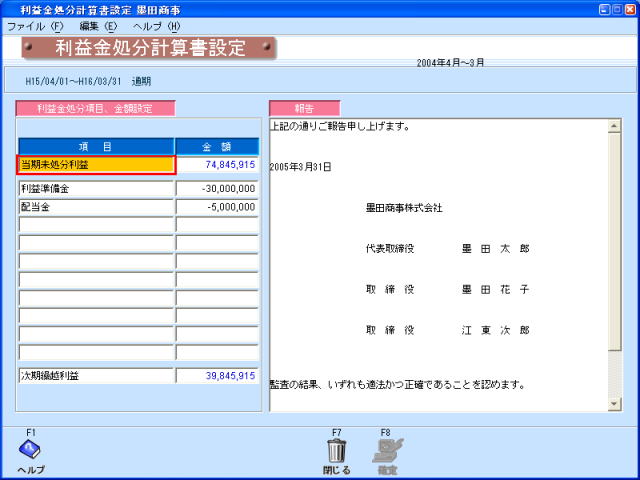Click the F8 confirm icon
The height and width of the screenshot is (480, 640).
pyautogui.click(x=385, y=450)
